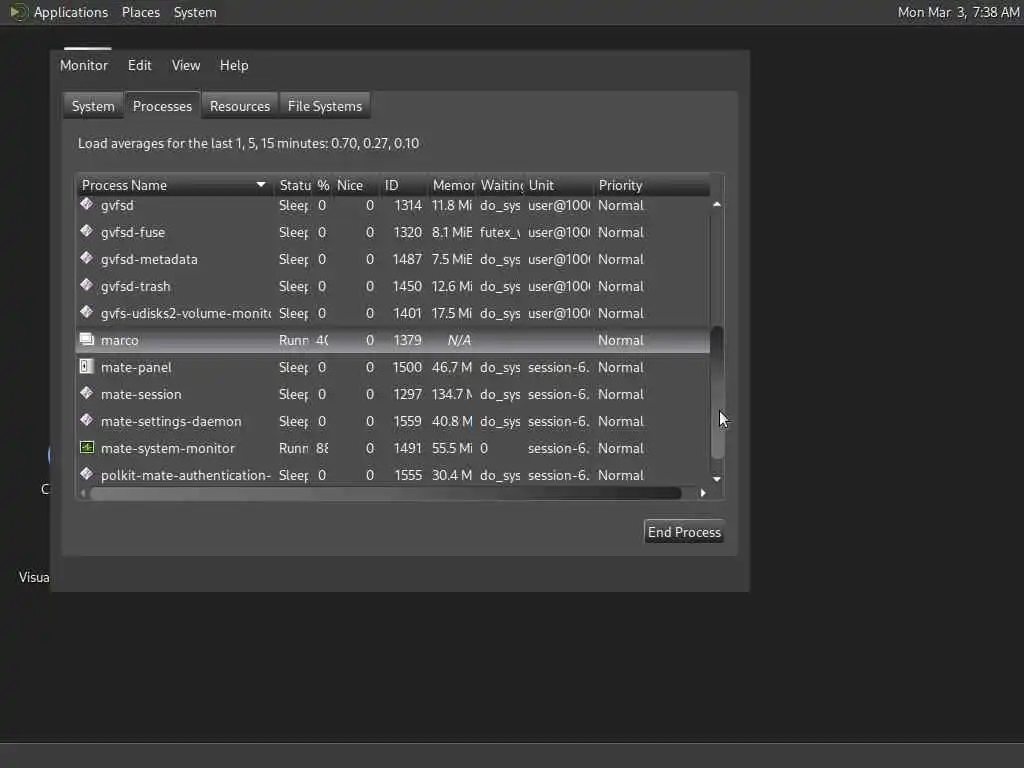1024x768 pixels.
Task: Click the vertical scrollbar down arrow
Action: (716, 479)
